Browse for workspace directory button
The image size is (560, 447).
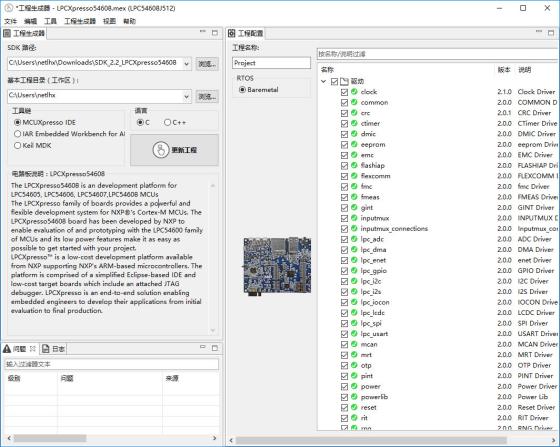click(x=207, y=96)
